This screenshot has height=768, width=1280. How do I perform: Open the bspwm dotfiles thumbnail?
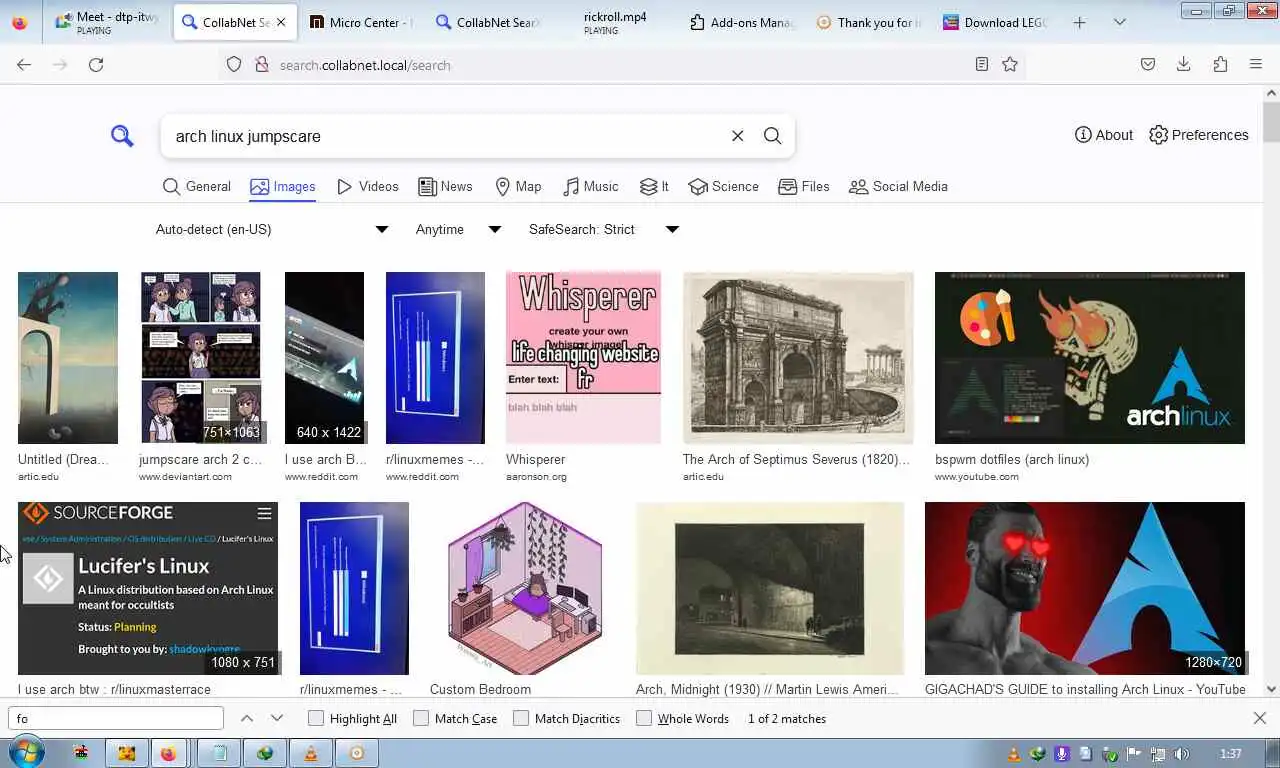click(1090, 357)
